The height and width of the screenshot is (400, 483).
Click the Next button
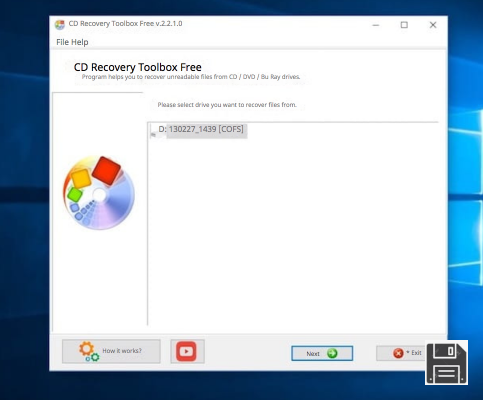[322, 353]
